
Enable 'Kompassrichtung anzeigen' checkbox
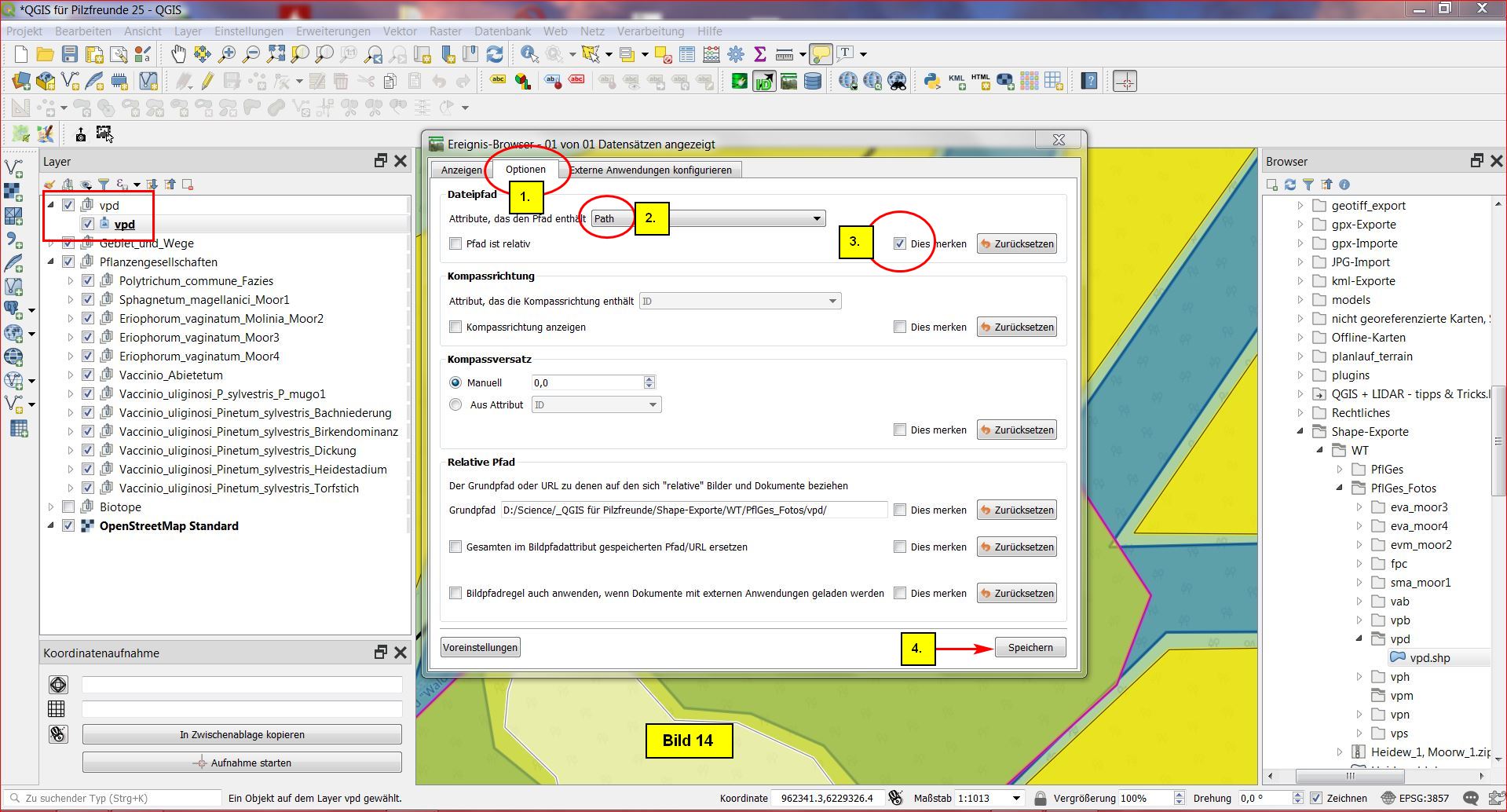[455, 327]
